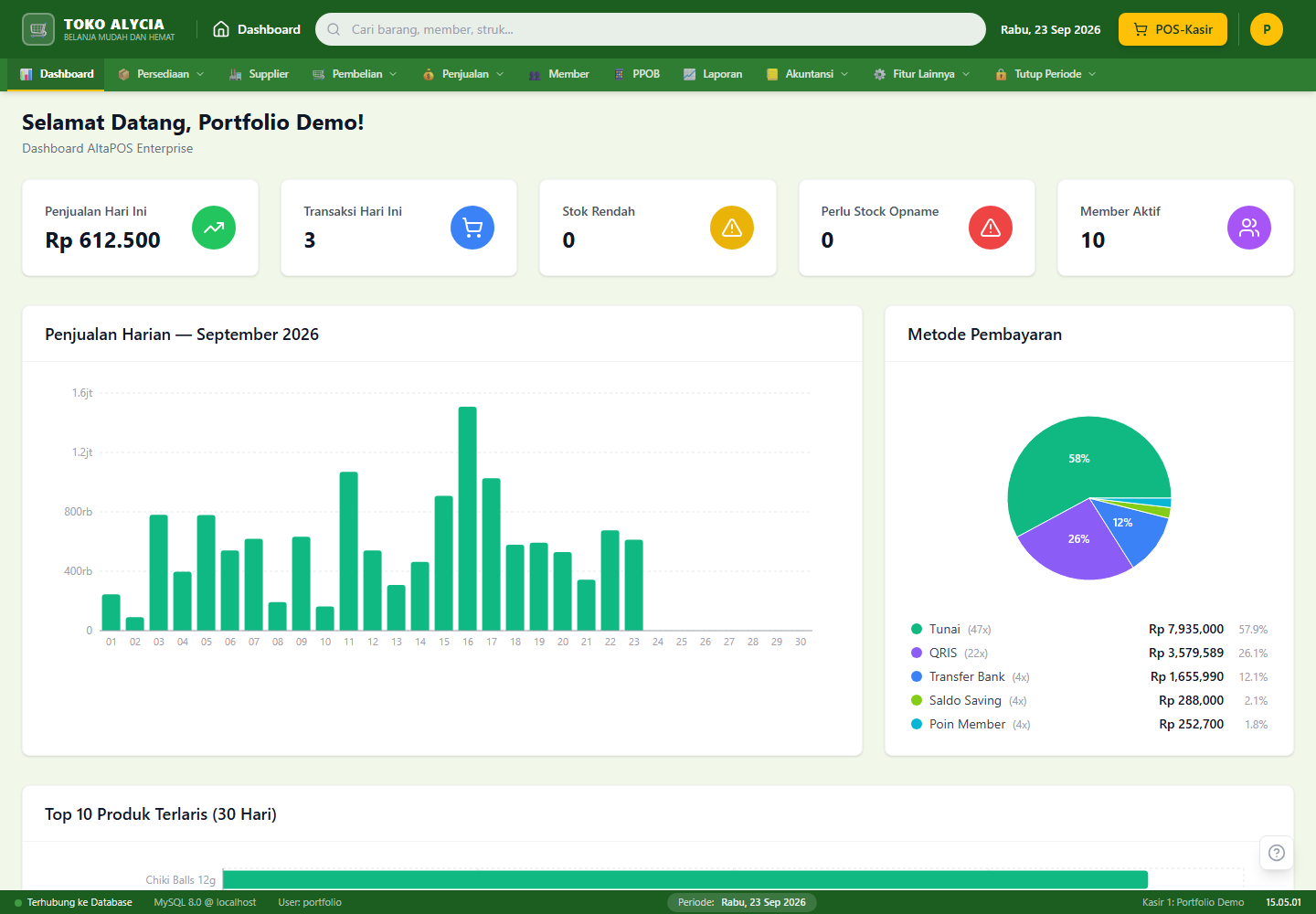Open the Member Aktif card
This screenshot has height=914, width=1316.
1175,228
